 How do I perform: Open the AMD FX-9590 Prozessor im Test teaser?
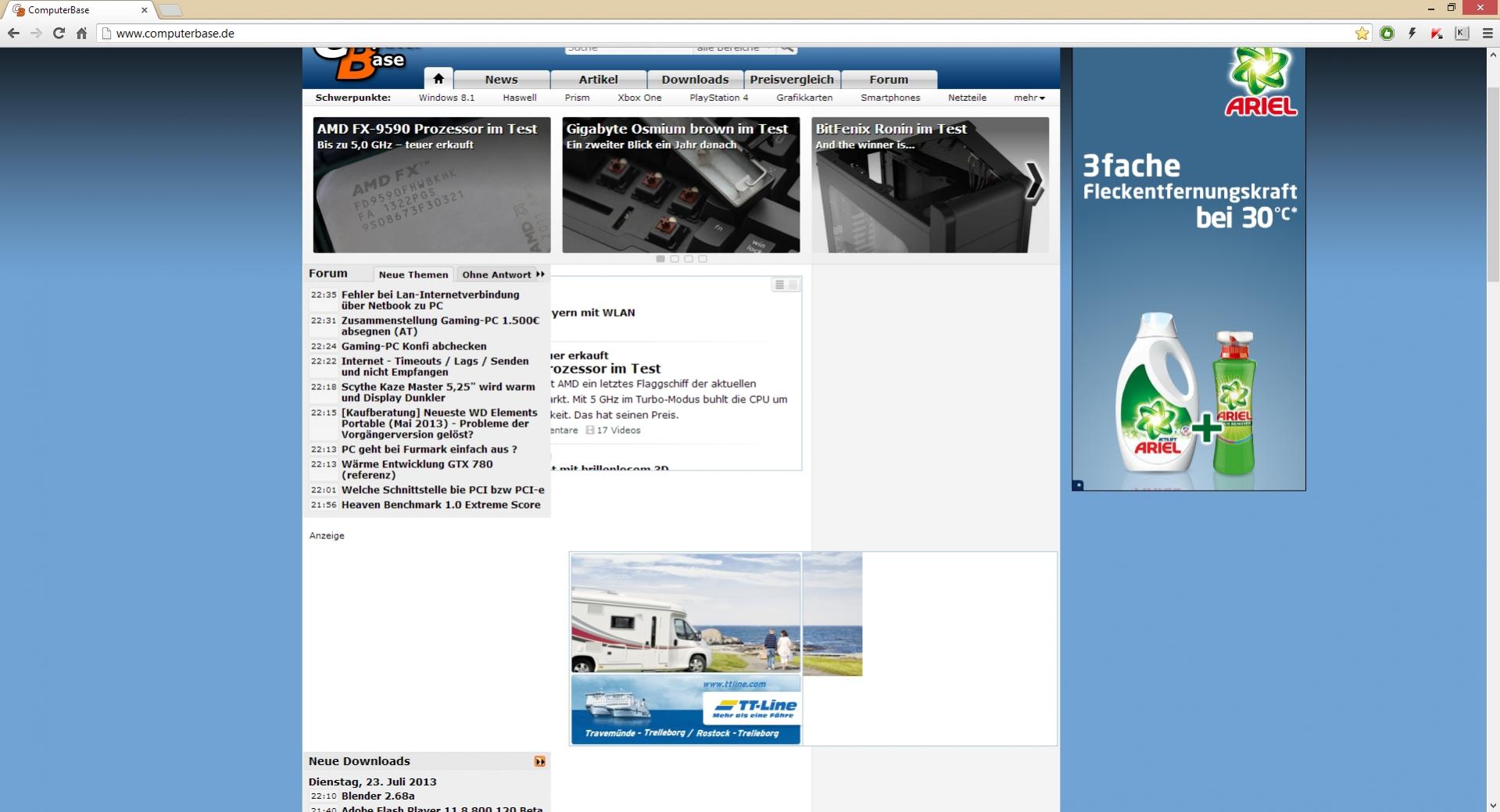click(431, 185)
